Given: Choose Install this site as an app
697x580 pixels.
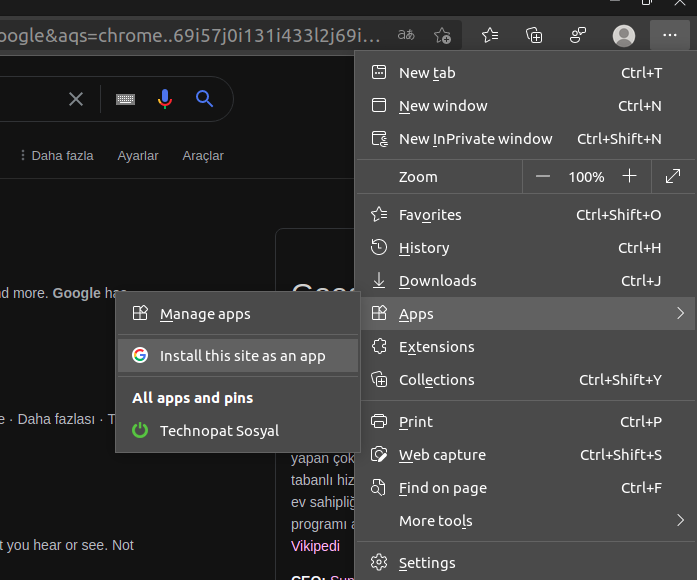Looking at the screenshot, I should 238,356.
